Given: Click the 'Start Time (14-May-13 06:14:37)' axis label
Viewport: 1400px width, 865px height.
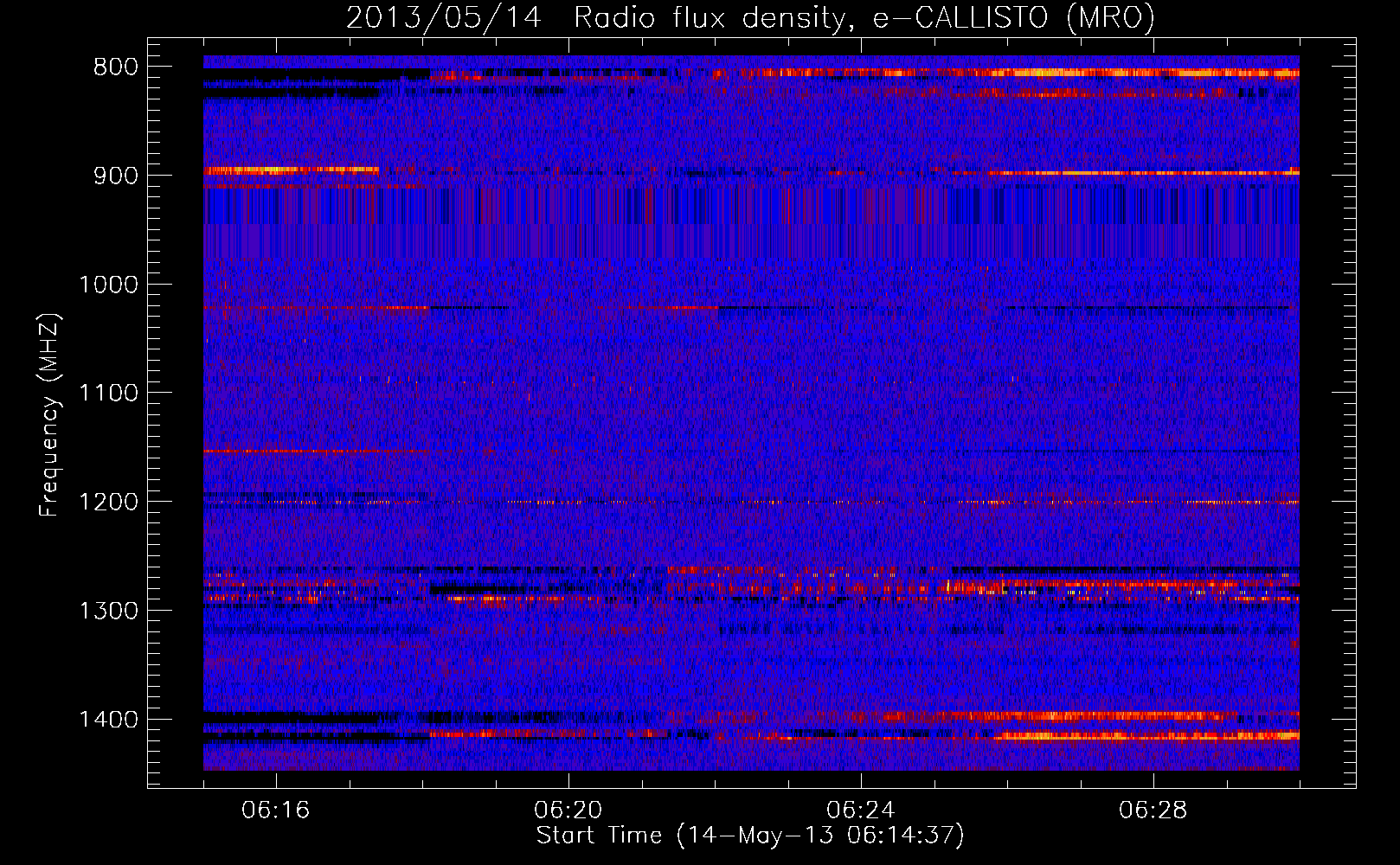Looking at the screenshot, I should click(750, 836).
